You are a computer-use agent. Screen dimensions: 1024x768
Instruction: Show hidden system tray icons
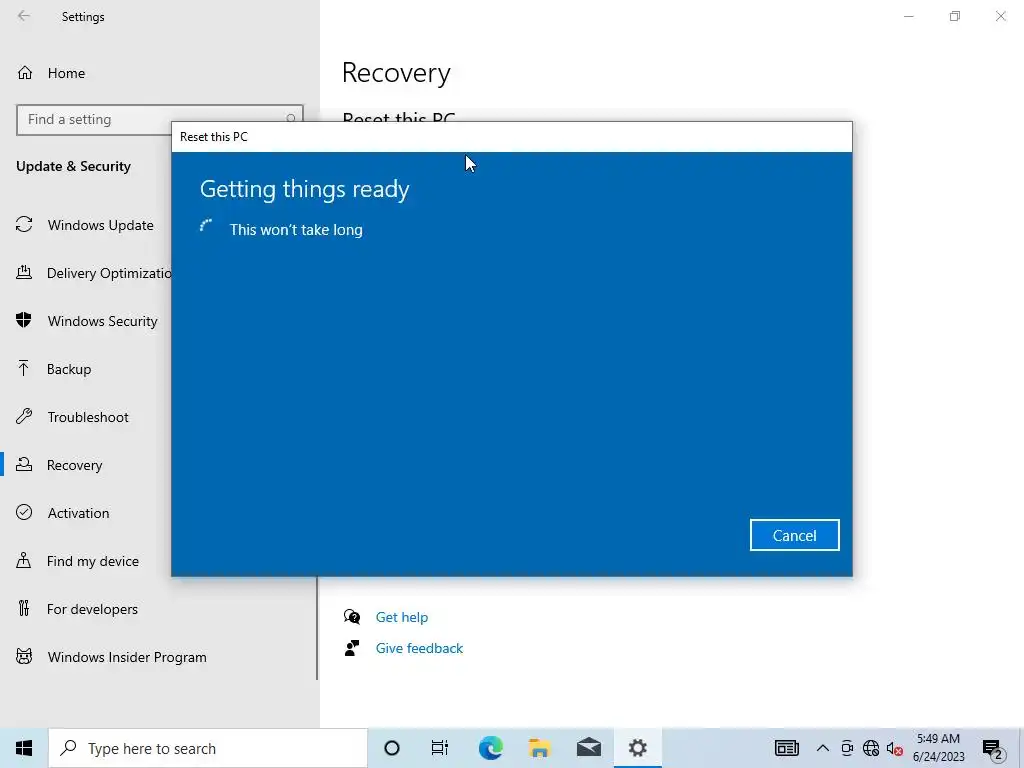pos(822,748)
